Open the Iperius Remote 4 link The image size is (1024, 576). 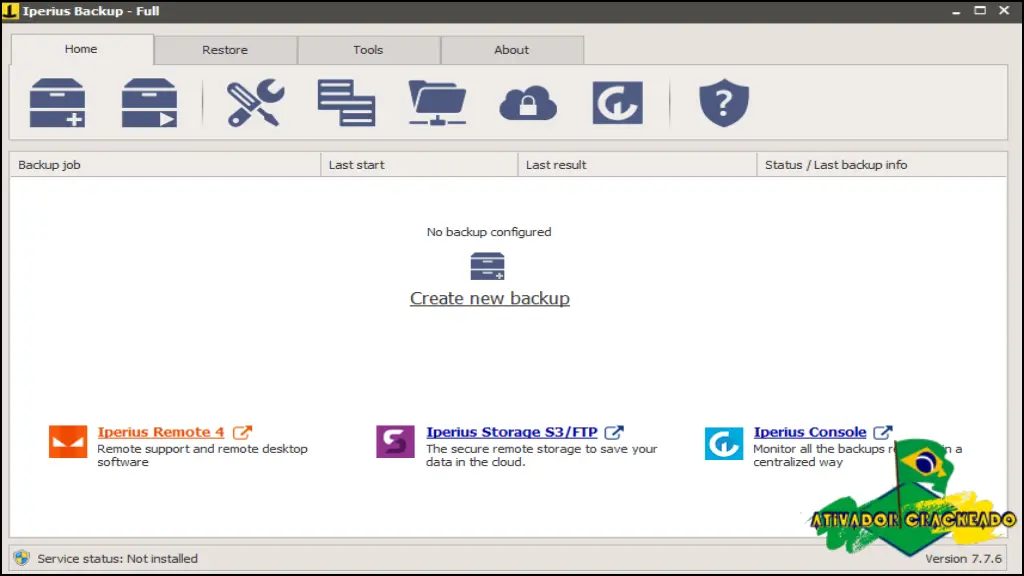(161, 432)
